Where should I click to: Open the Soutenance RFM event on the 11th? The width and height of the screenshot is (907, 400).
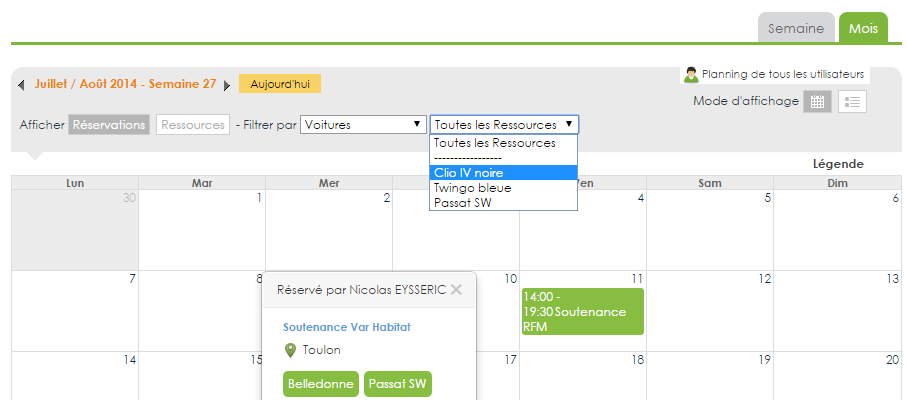tap(582, 312)
